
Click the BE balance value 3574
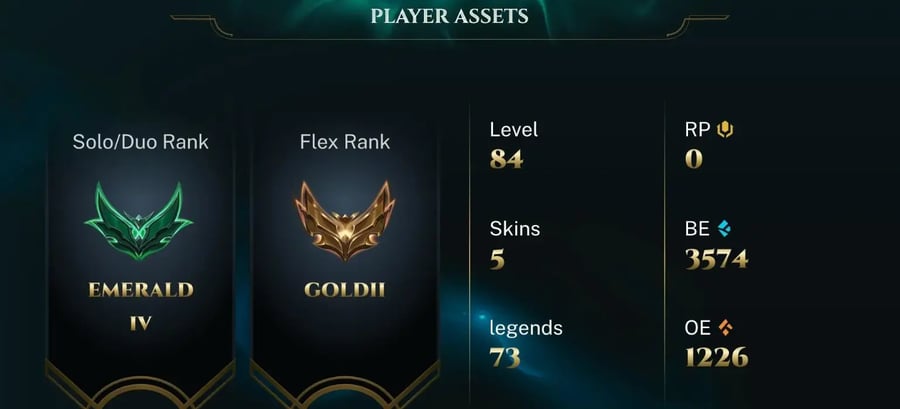(717, 259)
